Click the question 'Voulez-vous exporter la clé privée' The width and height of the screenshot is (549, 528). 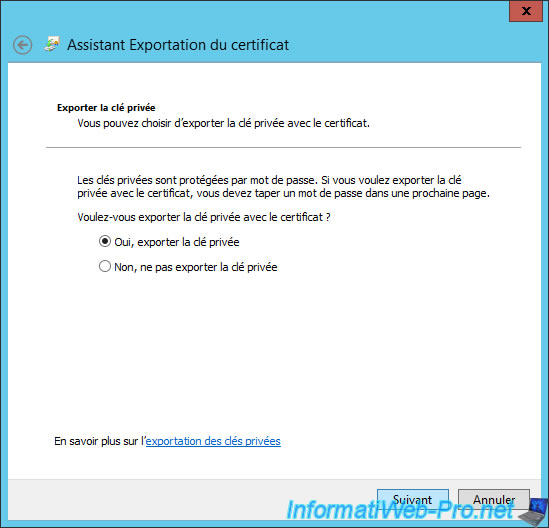pyautogui.click(x=204, y=217)
